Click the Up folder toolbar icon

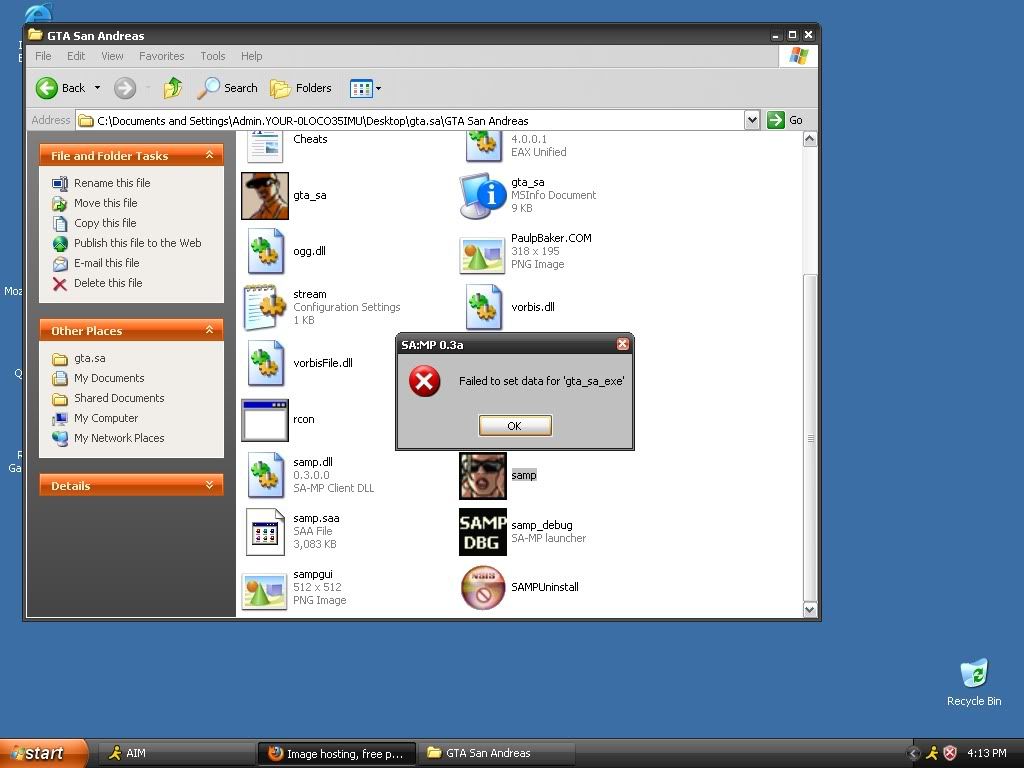173,88
